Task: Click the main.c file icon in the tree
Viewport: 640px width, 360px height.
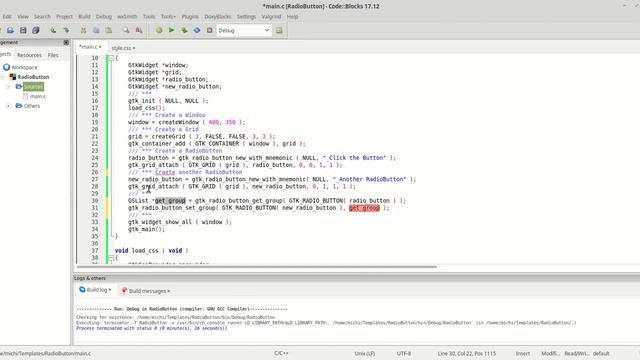Action: (x=26, y=96)
